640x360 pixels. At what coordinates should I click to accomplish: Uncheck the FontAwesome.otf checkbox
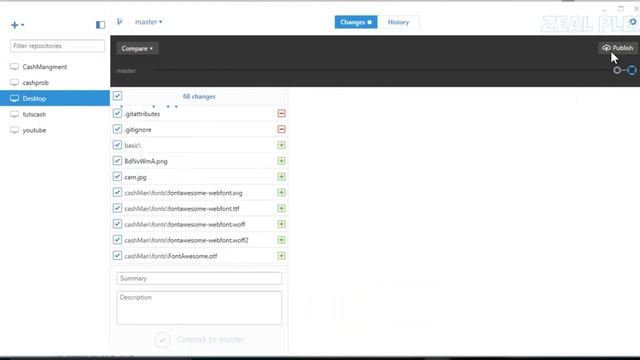pyautogui.click(x=118, y=256)
